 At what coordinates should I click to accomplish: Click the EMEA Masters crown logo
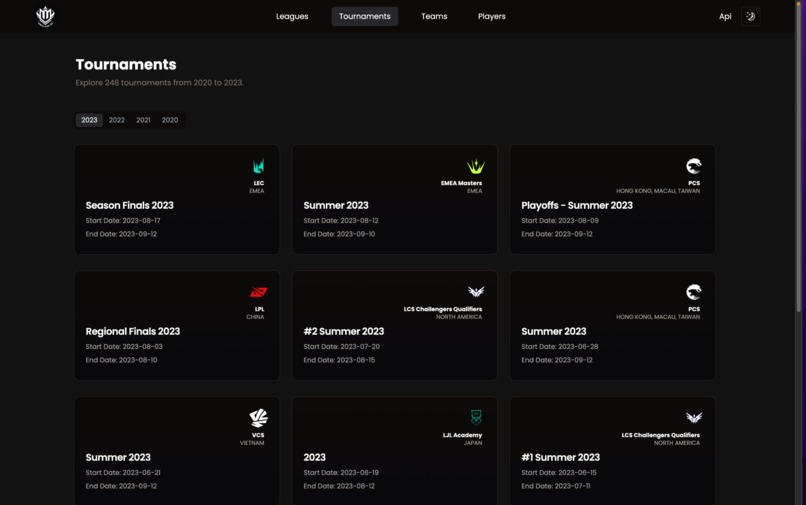[475, 166]
